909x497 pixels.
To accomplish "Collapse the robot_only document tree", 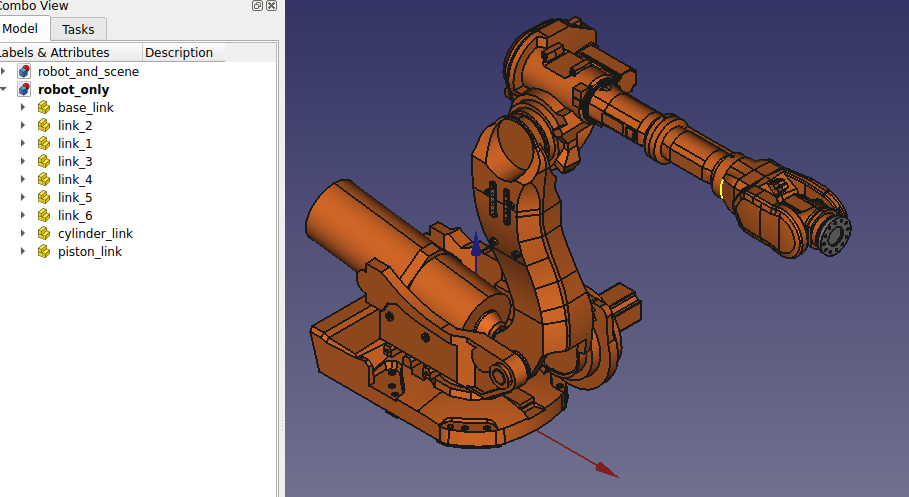I will pyautogui.click(x=5, y=90).
